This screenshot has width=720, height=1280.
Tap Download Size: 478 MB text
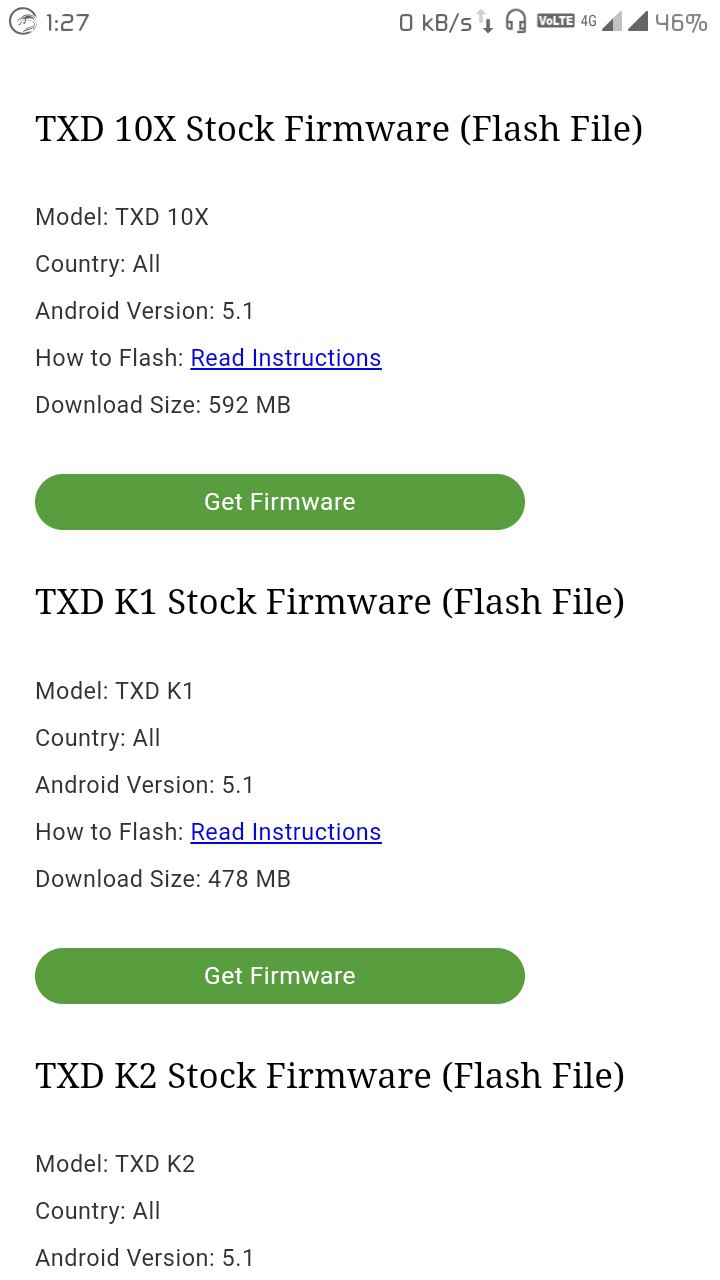[x=163, y=879]
